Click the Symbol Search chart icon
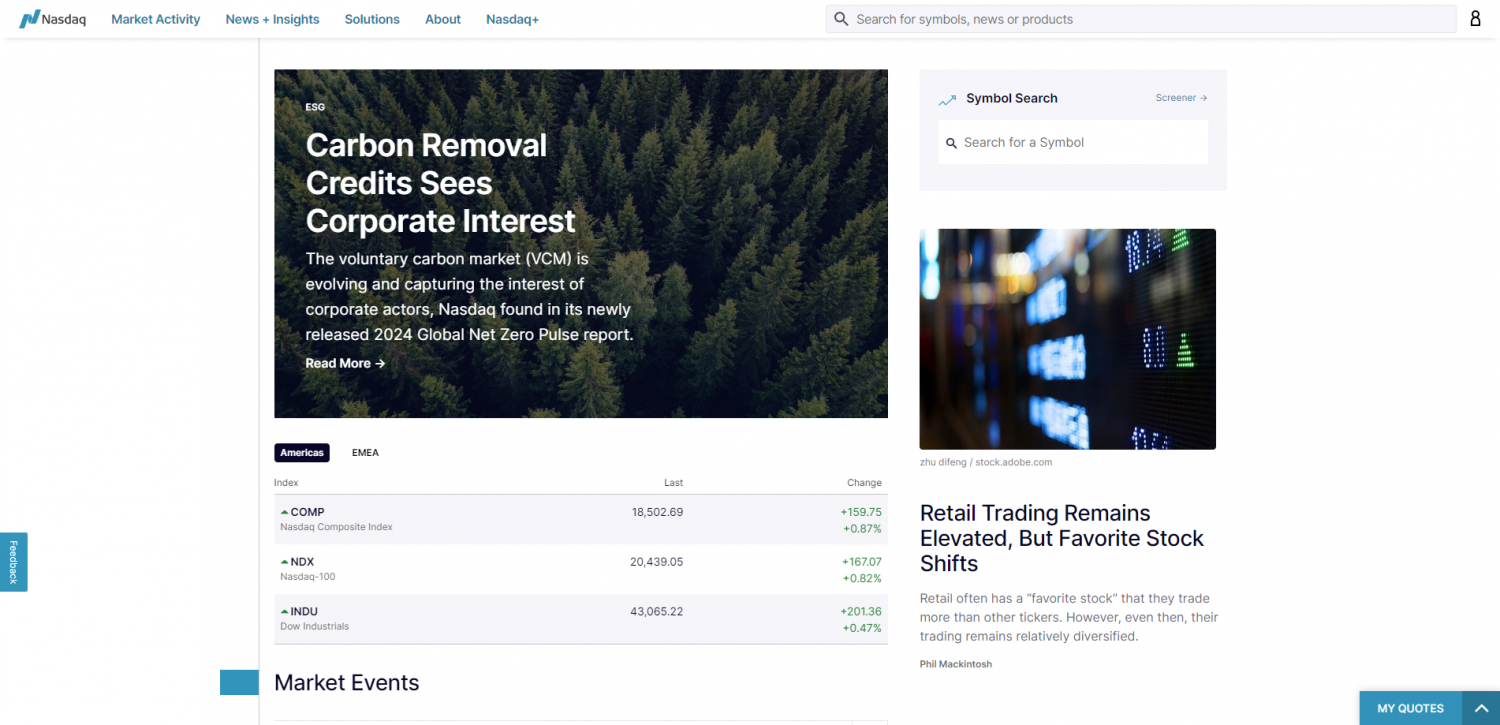Image resolution: width=1500 pixels, height=725 pixels. click(947, 99)
